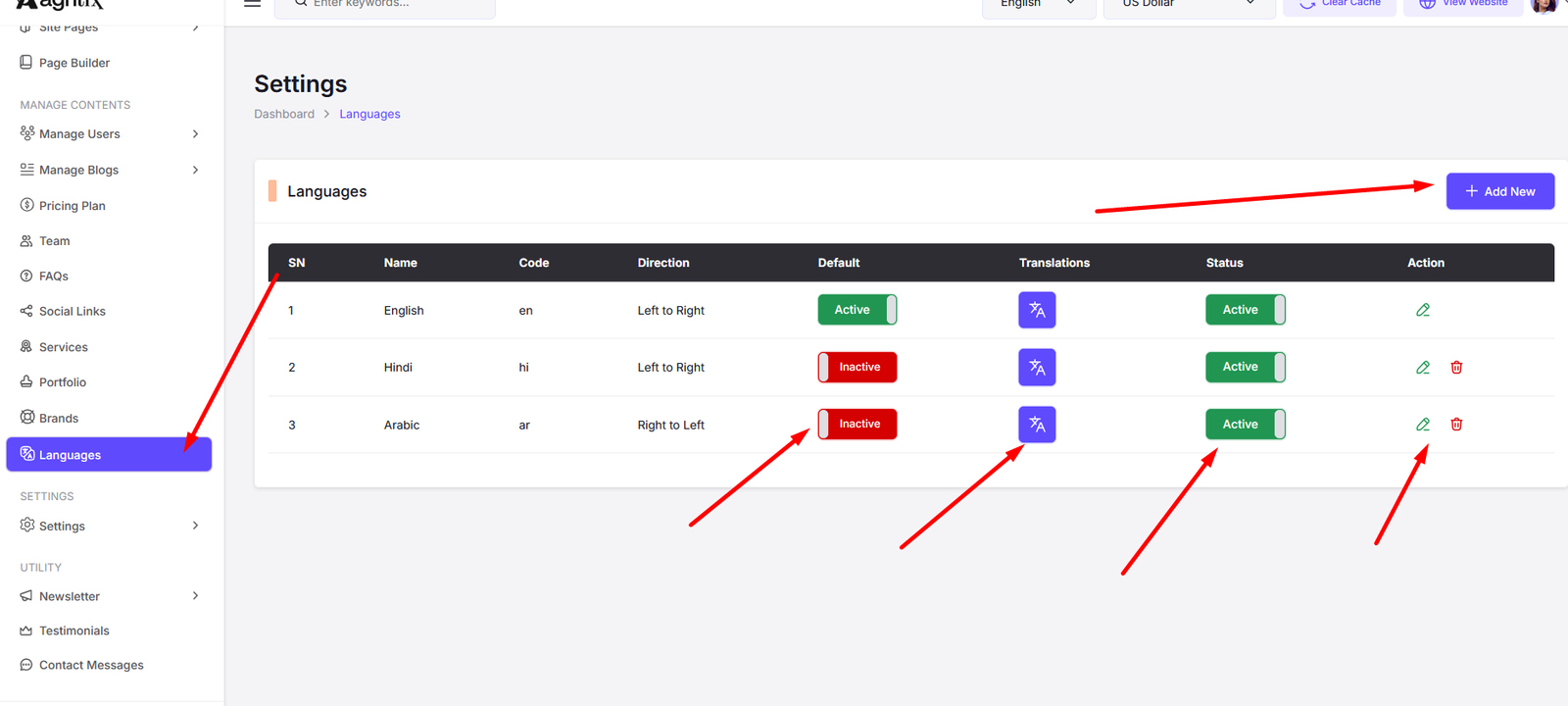The image size is (1568, 706).
Task: Open translations for the English language
Action: [x=1037, y=310]
